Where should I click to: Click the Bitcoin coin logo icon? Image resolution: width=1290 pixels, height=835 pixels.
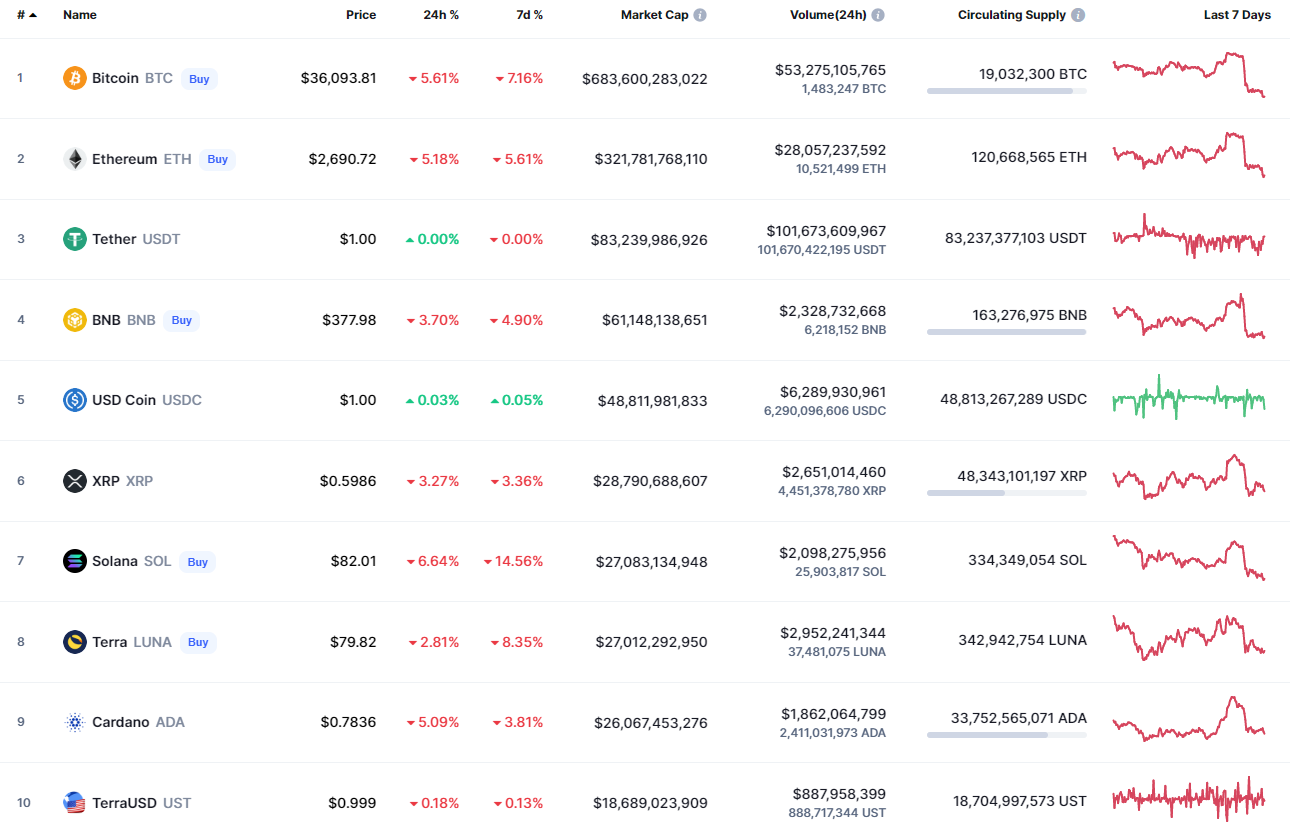coord(75,78)
